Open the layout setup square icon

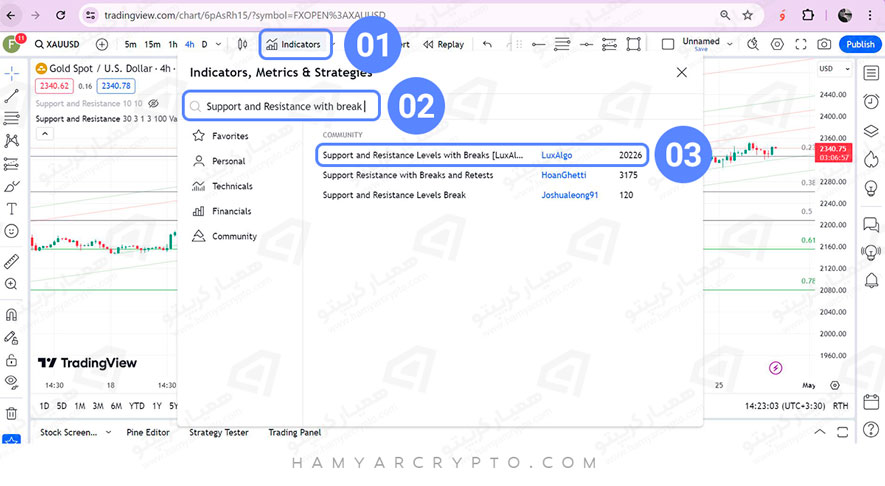pos(668,44)
